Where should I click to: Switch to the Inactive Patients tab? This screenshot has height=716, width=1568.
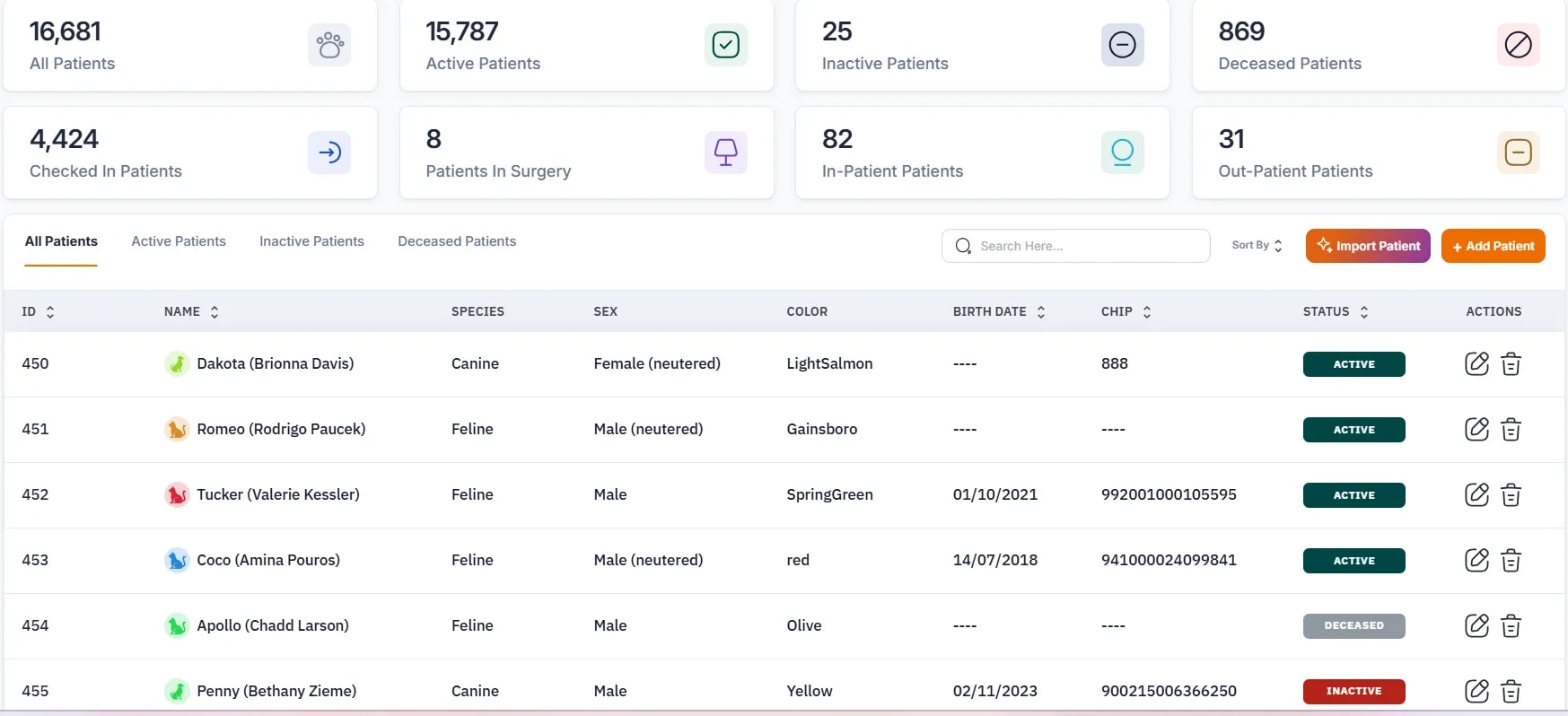311,241
